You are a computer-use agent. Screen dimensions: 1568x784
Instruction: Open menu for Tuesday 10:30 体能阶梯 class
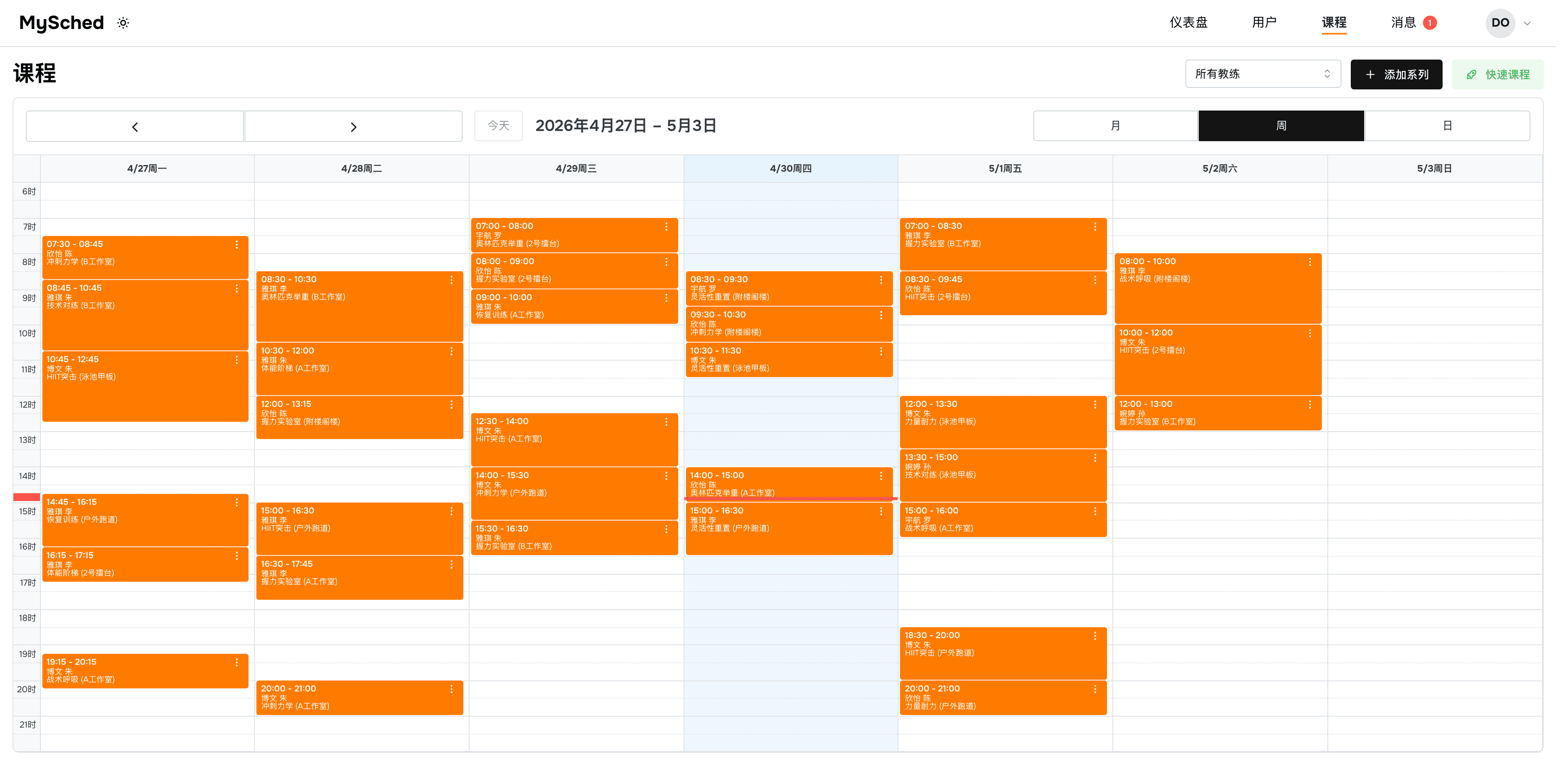(452, 352)
